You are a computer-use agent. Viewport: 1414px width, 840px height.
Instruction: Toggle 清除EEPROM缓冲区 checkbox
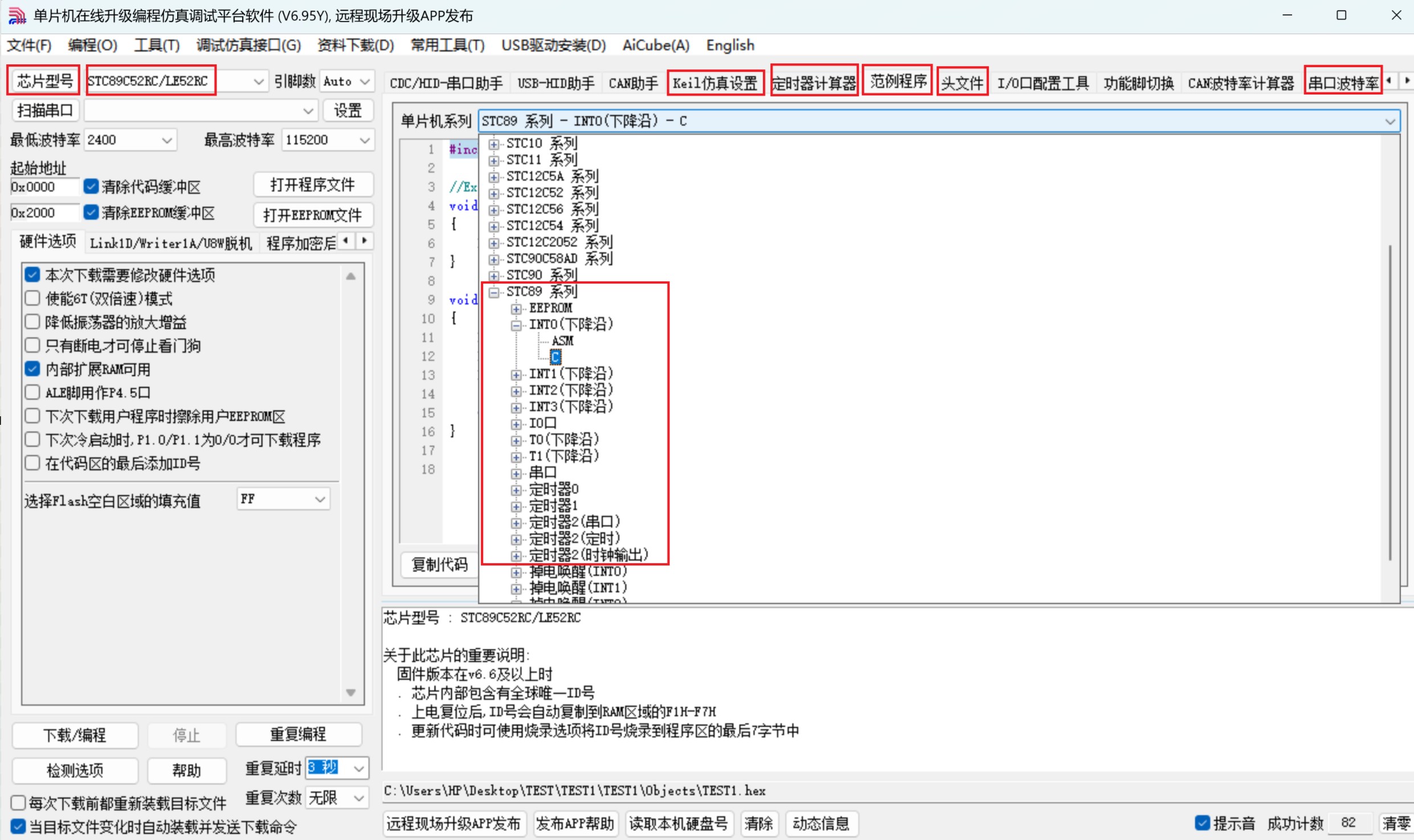91,212
